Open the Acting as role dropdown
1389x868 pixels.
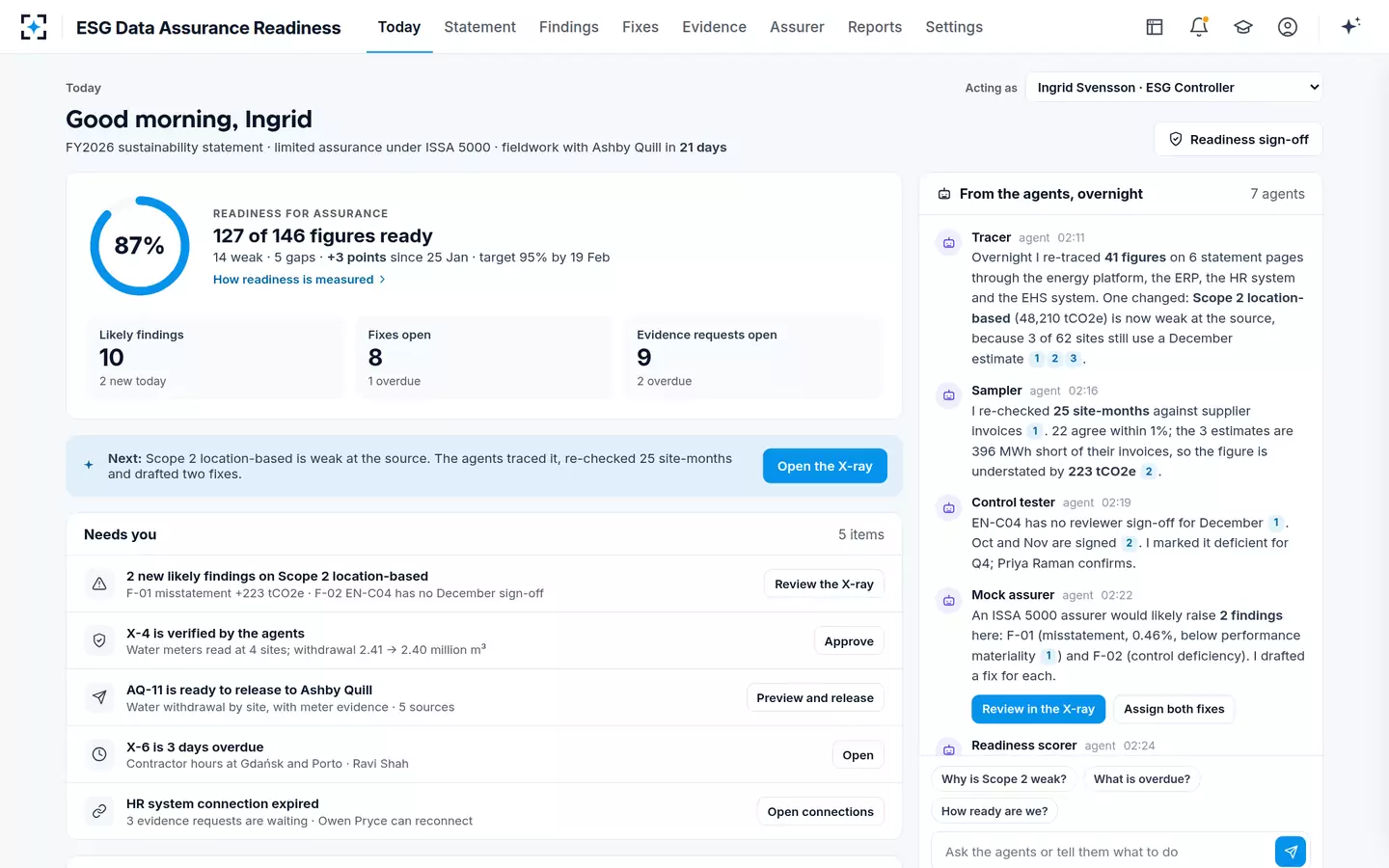tap(1174, 87)
